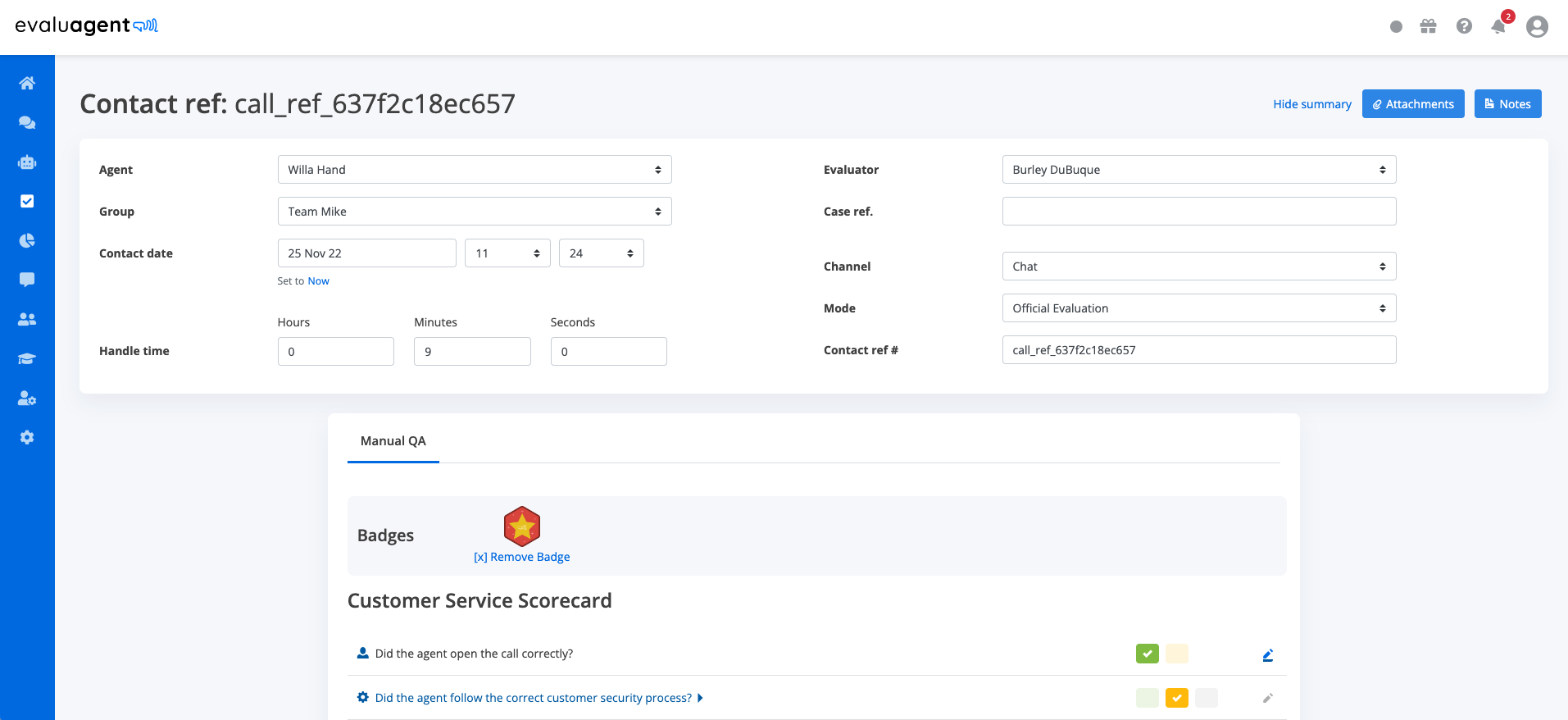
Task: Open the Channel dropdown showing Chat
Action: [1199, 267]
